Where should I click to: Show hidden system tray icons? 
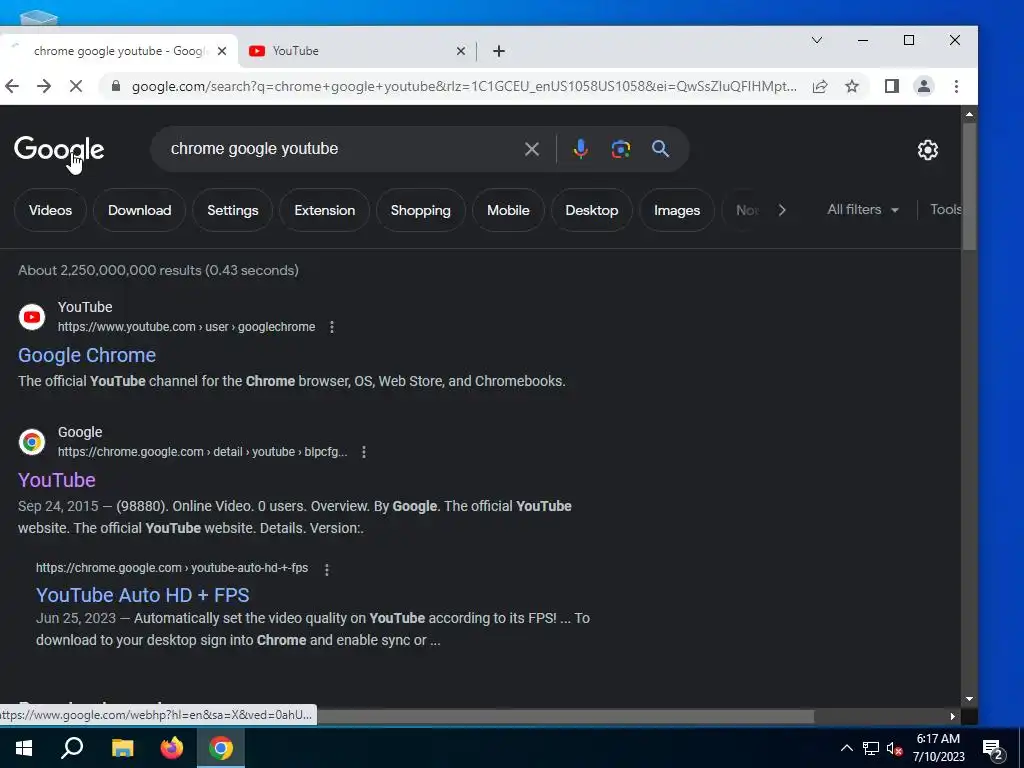point(846,748)
